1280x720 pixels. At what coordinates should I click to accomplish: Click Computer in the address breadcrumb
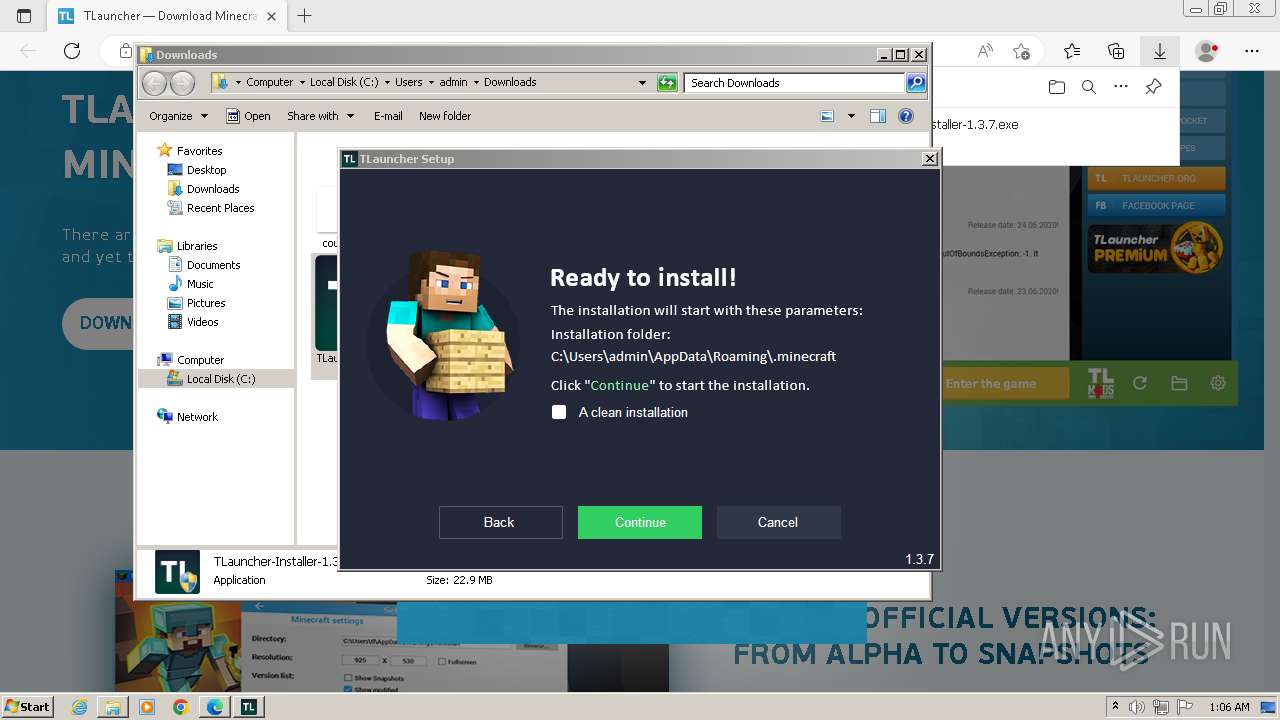[270, 82]
